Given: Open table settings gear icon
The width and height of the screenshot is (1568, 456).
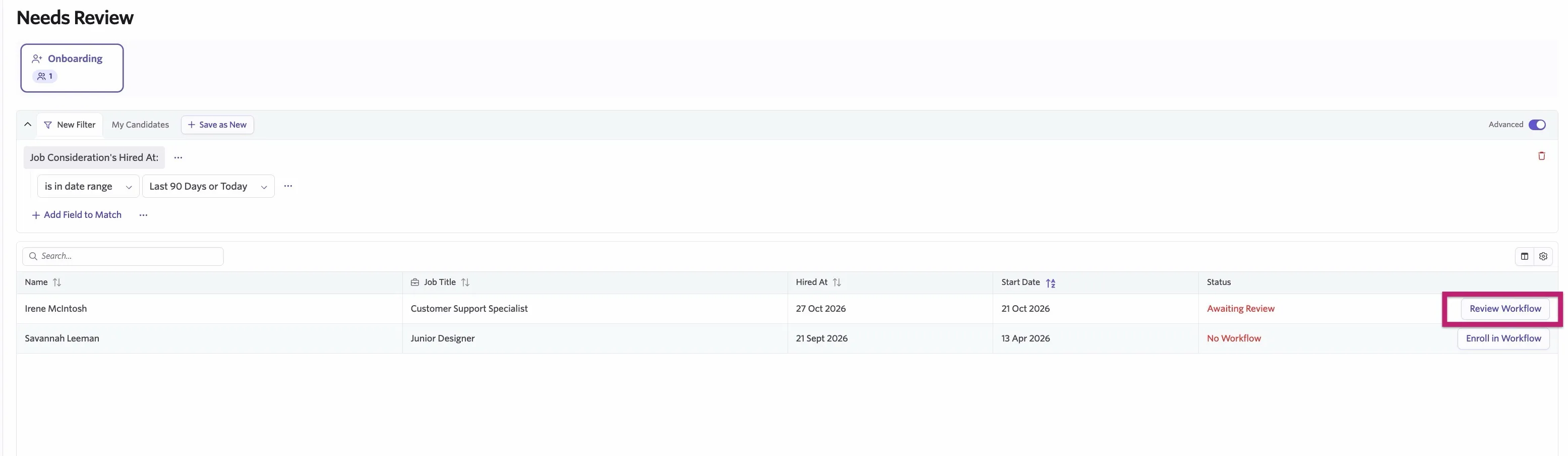Looking at the screenshot, I should point(1543,256).
